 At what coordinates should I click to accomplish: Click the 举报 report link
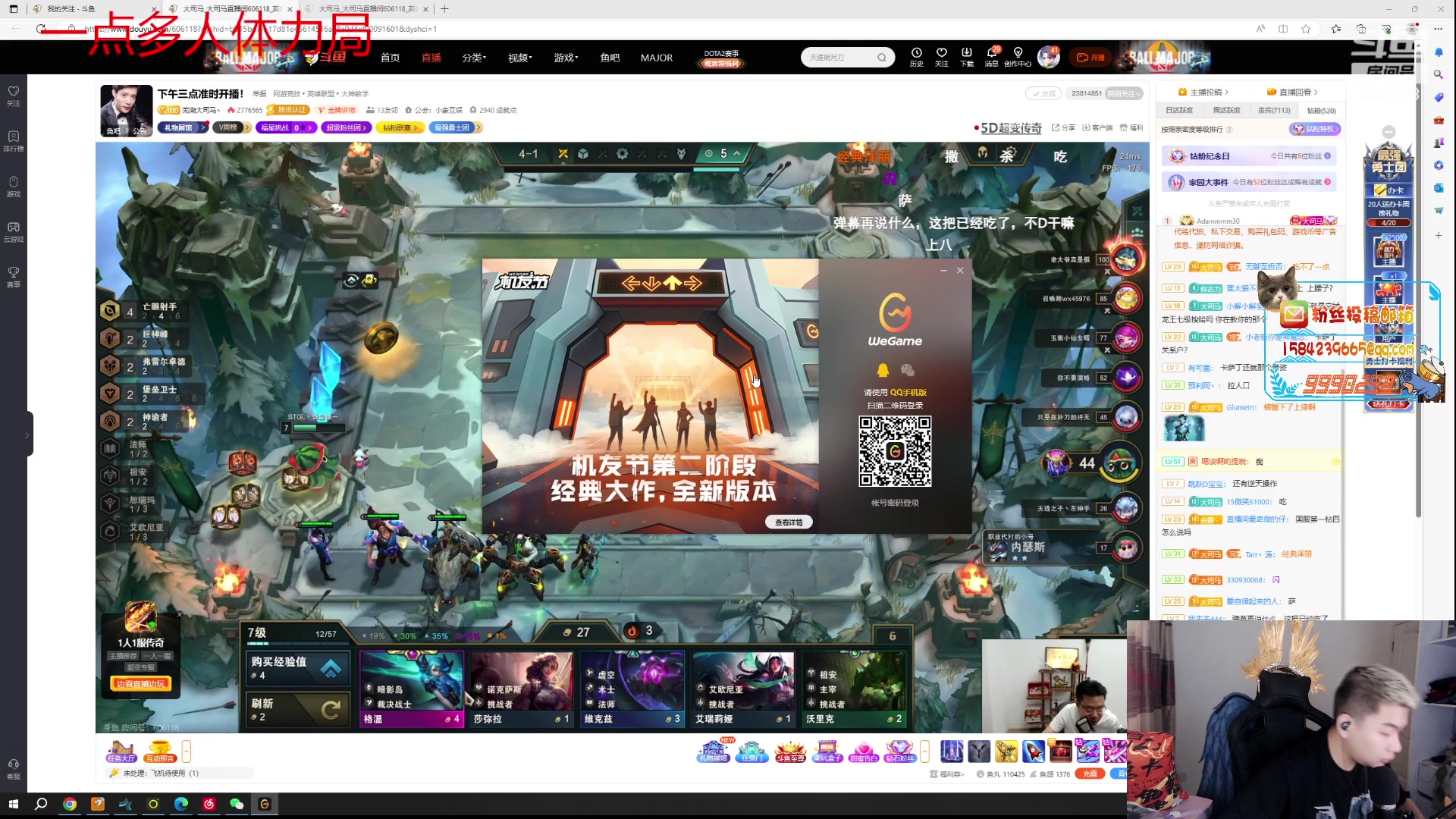pyautogui.click(x=259, y=94)
